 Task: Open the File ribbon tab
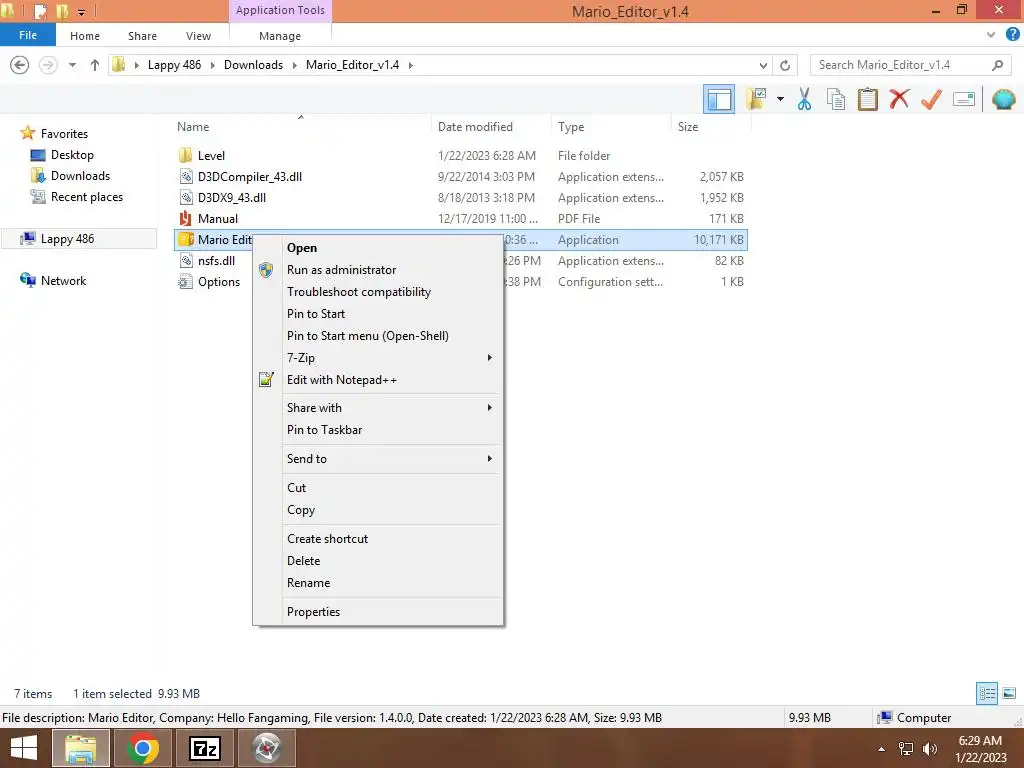point(28,35)
